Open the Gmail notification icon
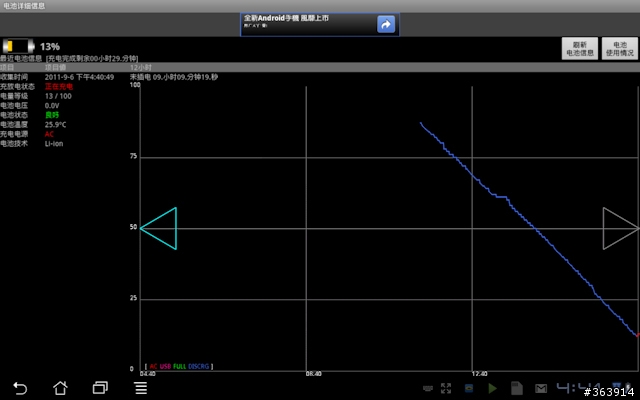This screenshot has width=640, height=400. click(541, 388)
